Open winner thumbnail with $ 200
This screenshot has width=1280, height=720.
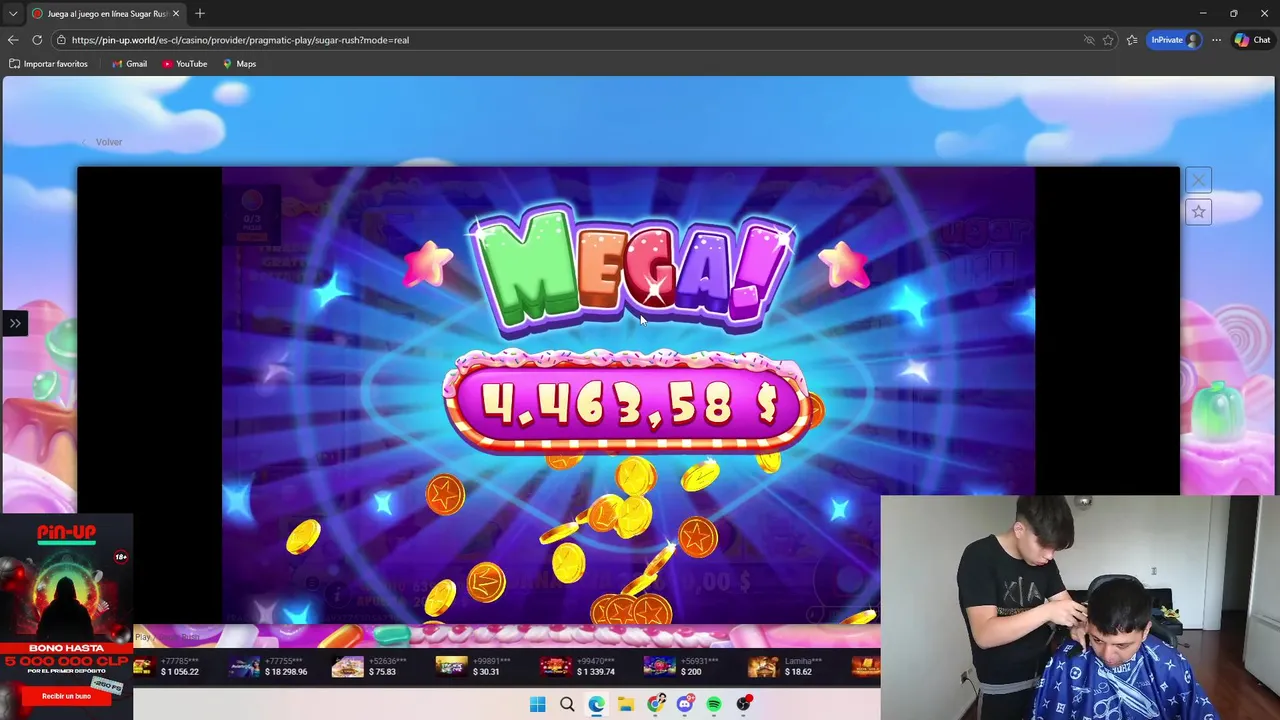(659, 667)
